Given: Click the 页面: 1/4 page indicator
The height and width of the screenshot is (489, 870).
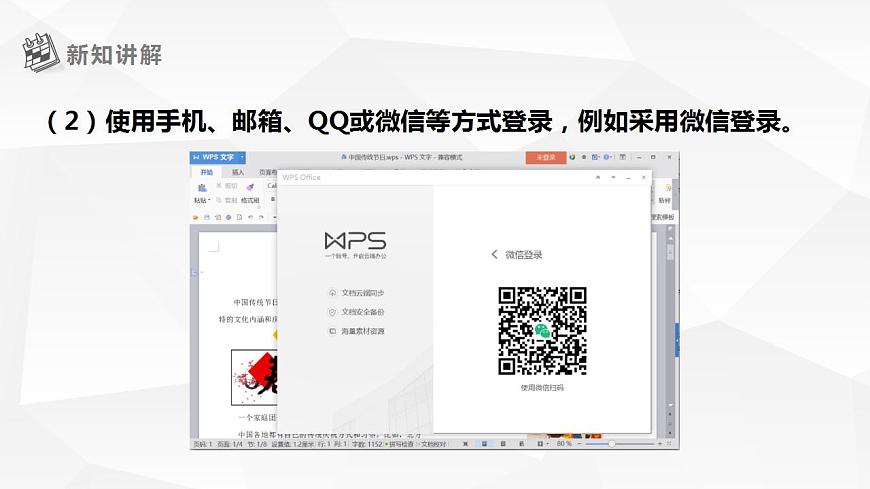Looking at the screenshot, I should [x=230, y=444].
